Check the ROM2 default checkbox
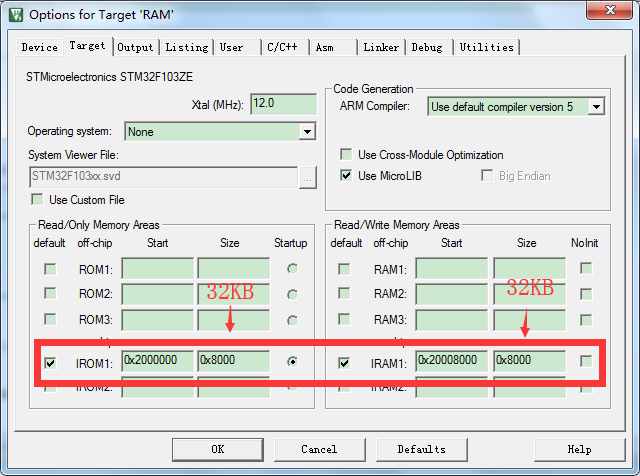This screenshot has height=476, width=640. (x=50, y=294)
